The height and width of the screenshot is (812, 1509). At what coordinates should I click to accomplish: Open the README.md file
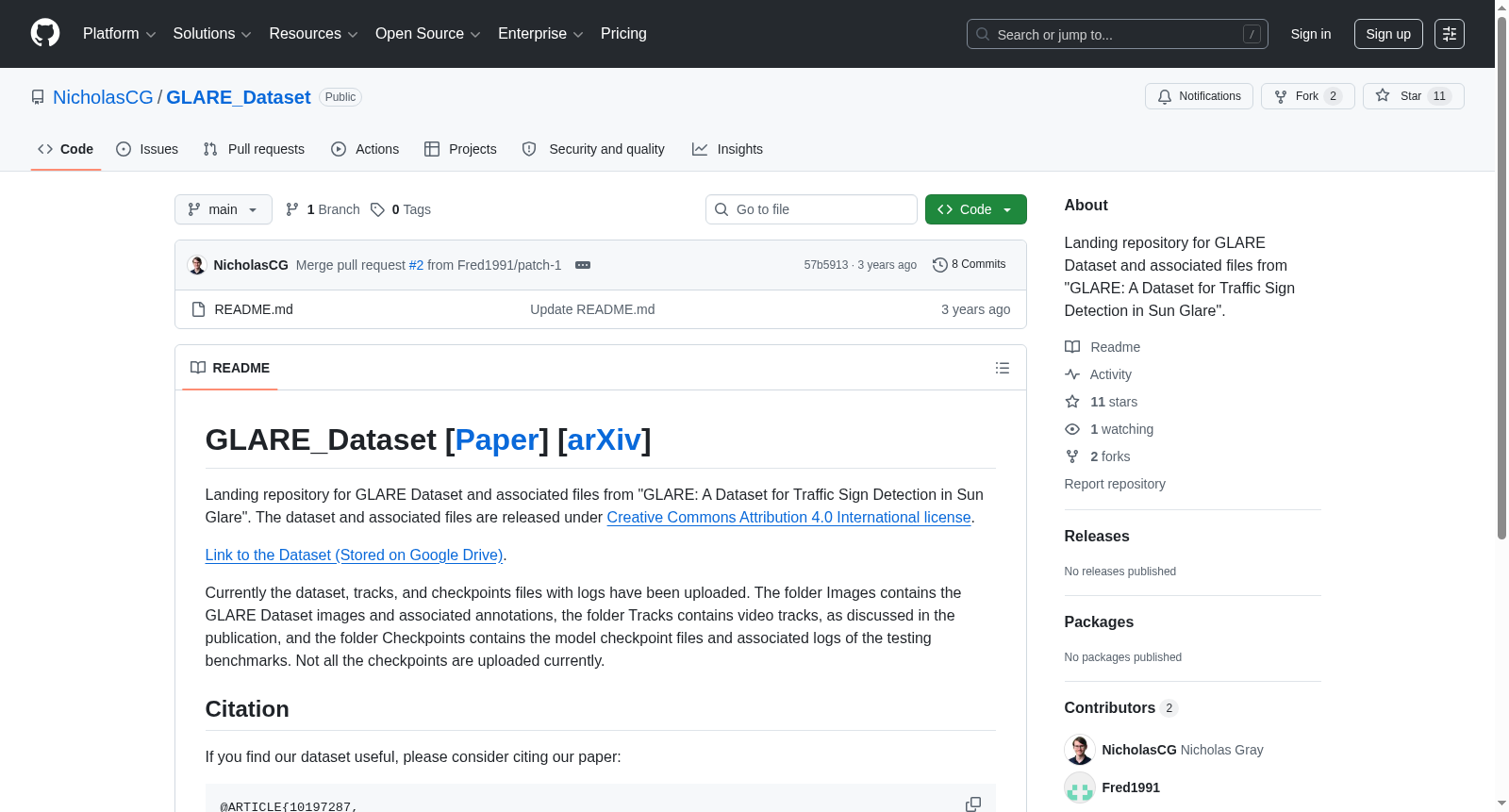pos(254,309)
